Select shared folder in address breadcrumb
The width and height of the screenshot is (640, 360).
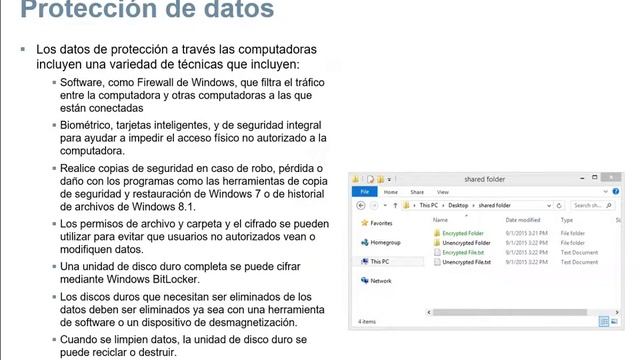tap(494, 205)
